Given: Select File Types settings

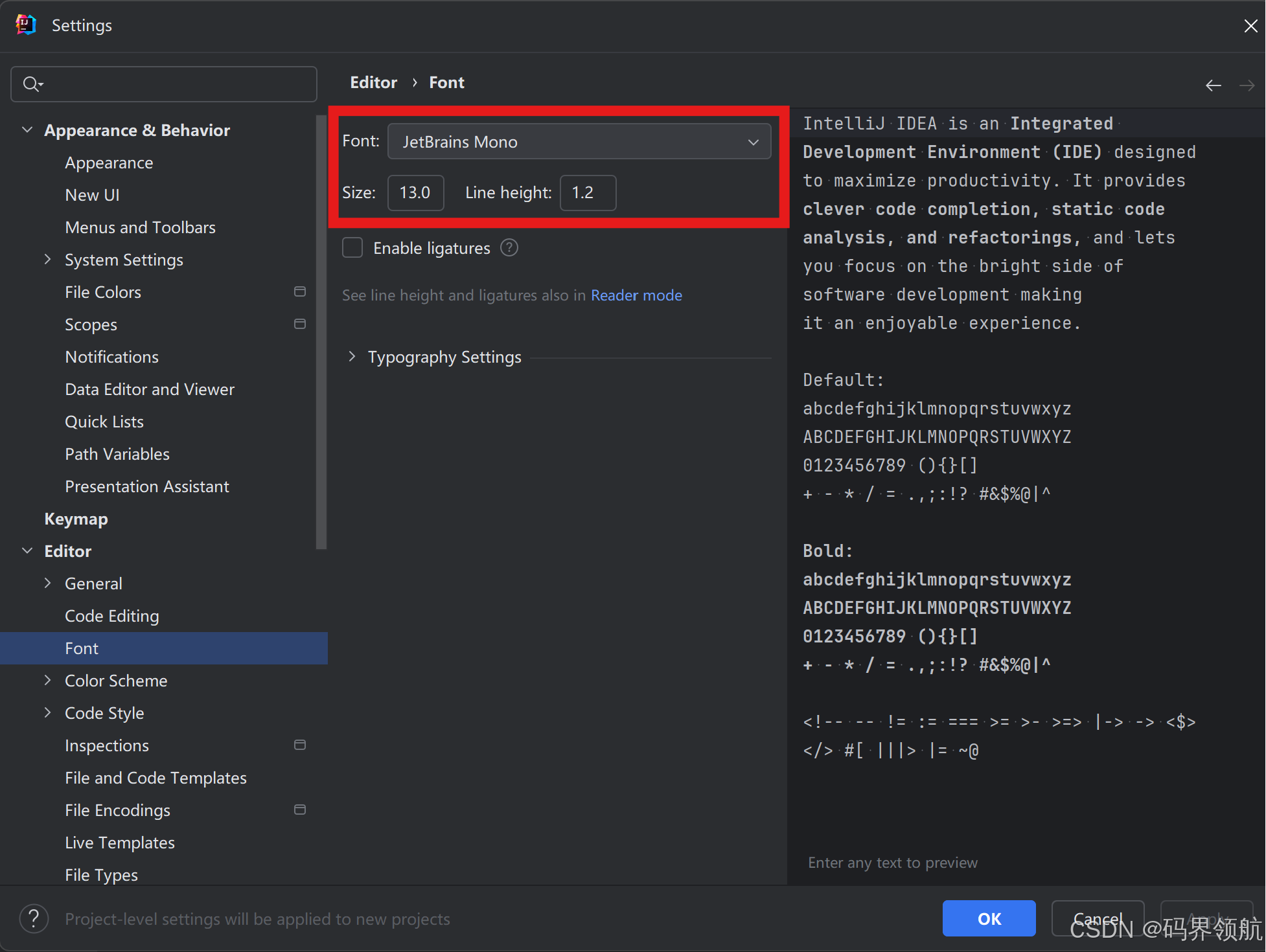Looking at the screenshot, I should (101, 875).
